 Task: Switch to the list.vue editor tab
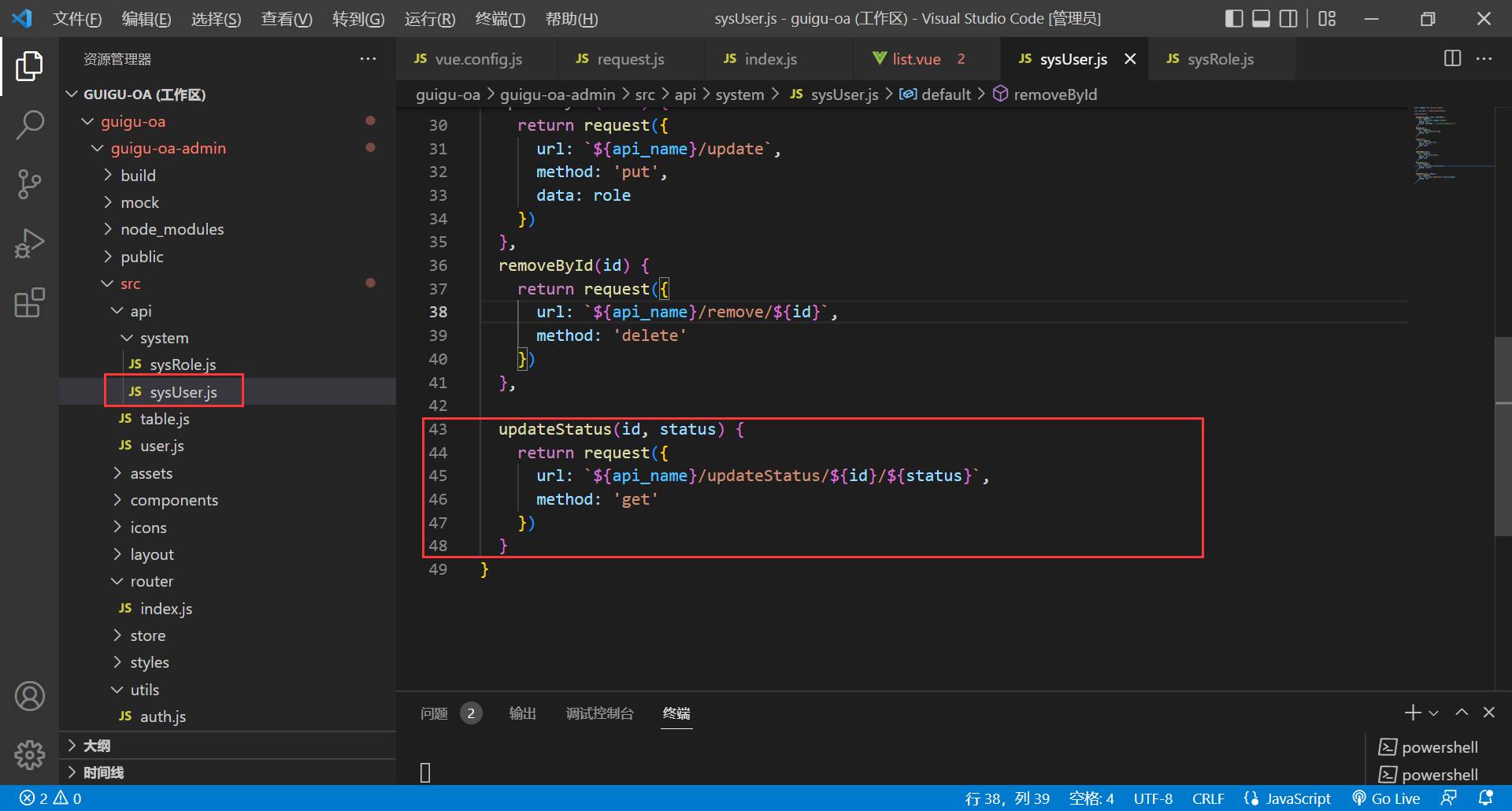pos(916,59)
